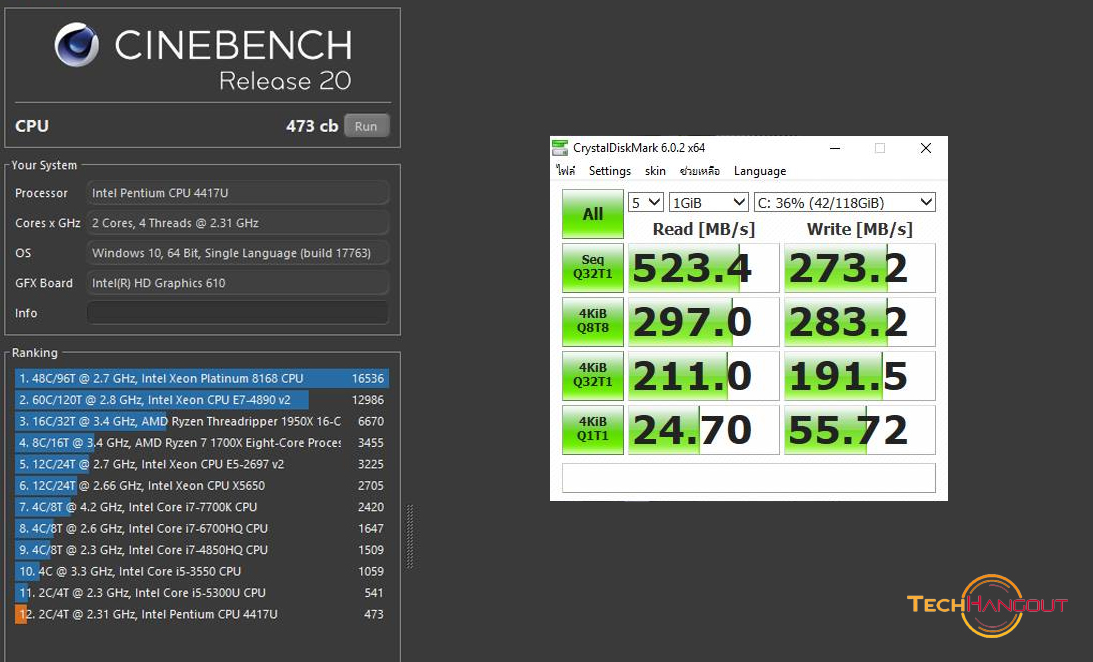Click the OS field Windows 10 64 Bit
Screen dimensions: 1093x662
click(x=238, y=253)
